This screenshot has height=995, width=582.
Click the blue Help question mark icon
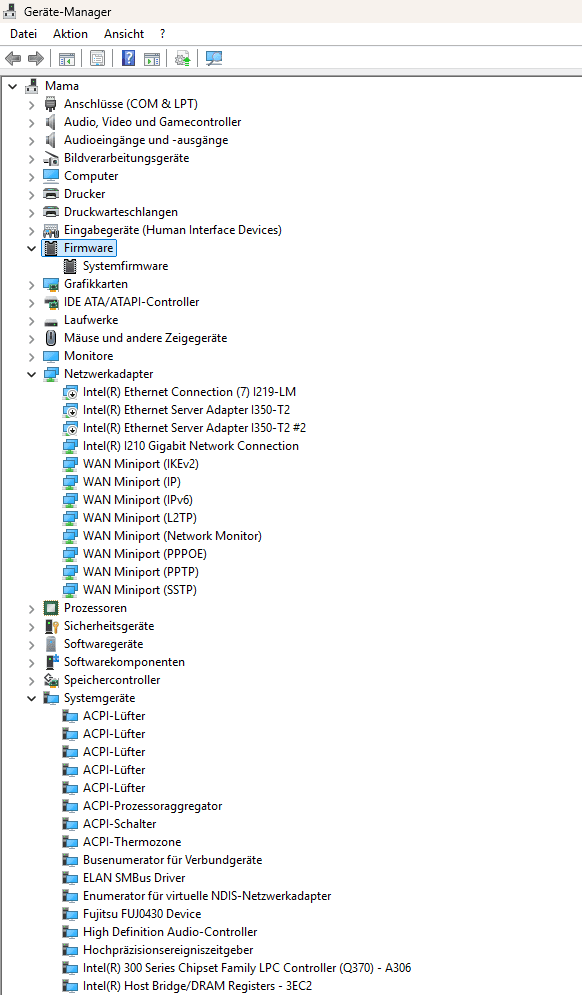(x=128, y=58)
